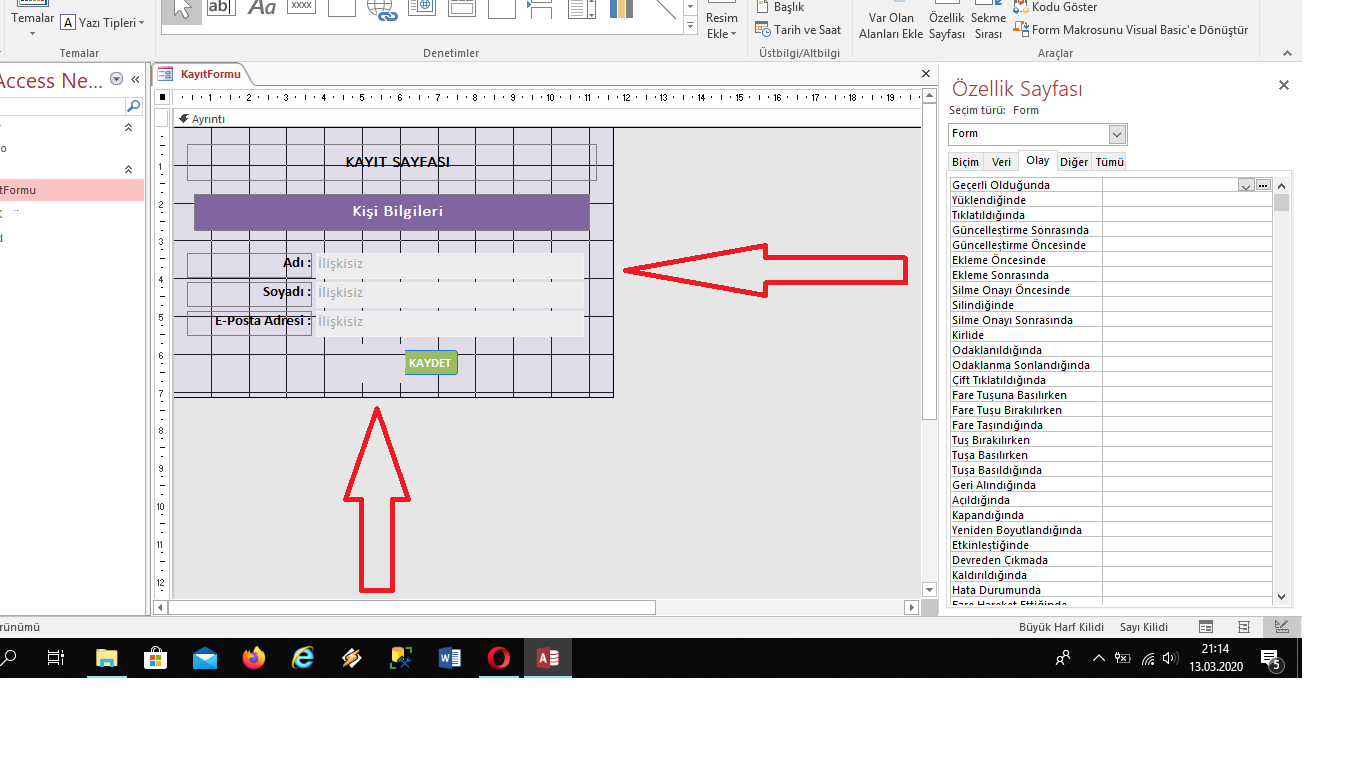The width and height of the screenshot is (1366, 768).
Task: Open builder button (…) for Geçerli Olduğunda
Action: (x=1263, y=185)
